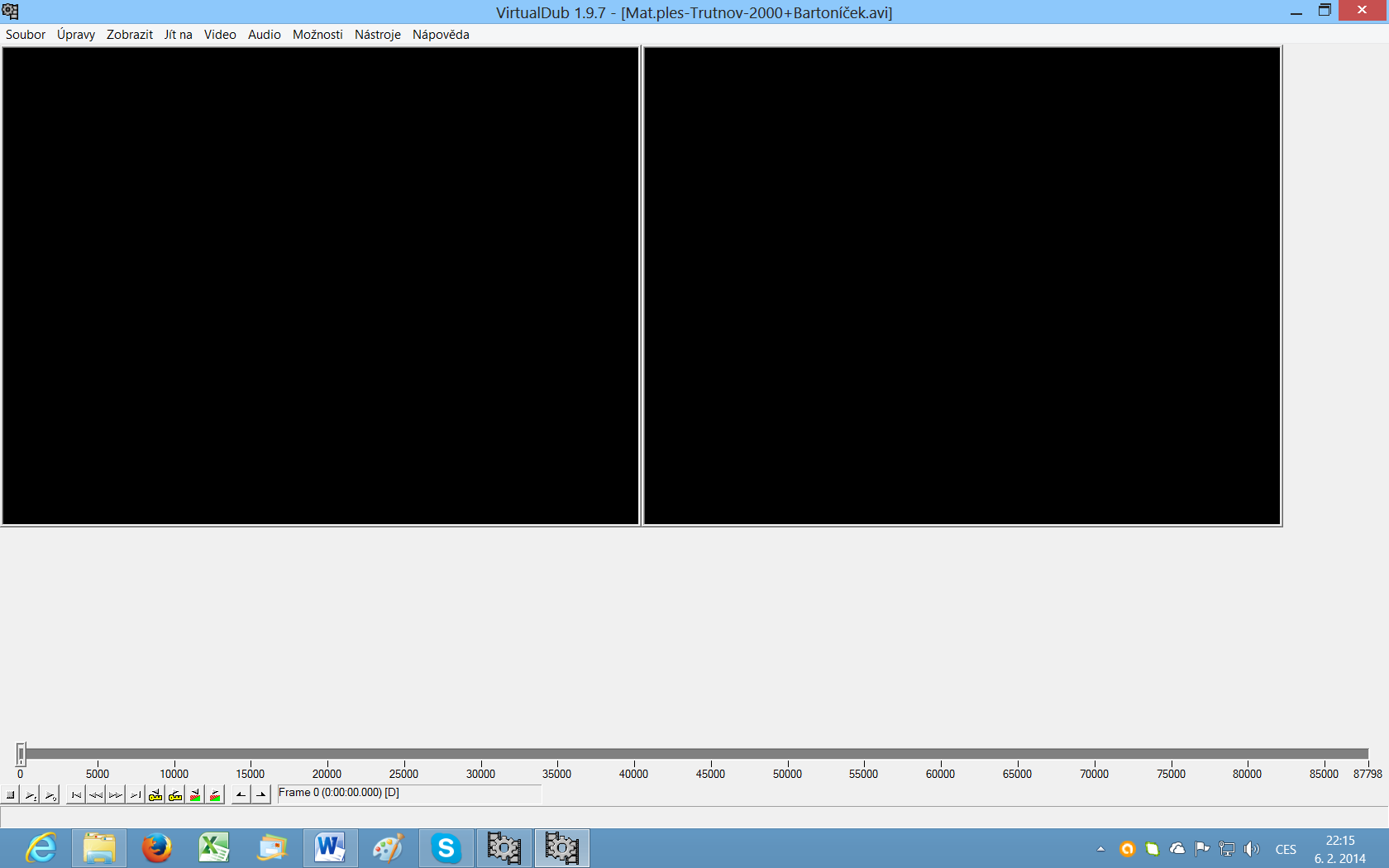
Task: Set selection start mark-in button
Action: [241, 795]
